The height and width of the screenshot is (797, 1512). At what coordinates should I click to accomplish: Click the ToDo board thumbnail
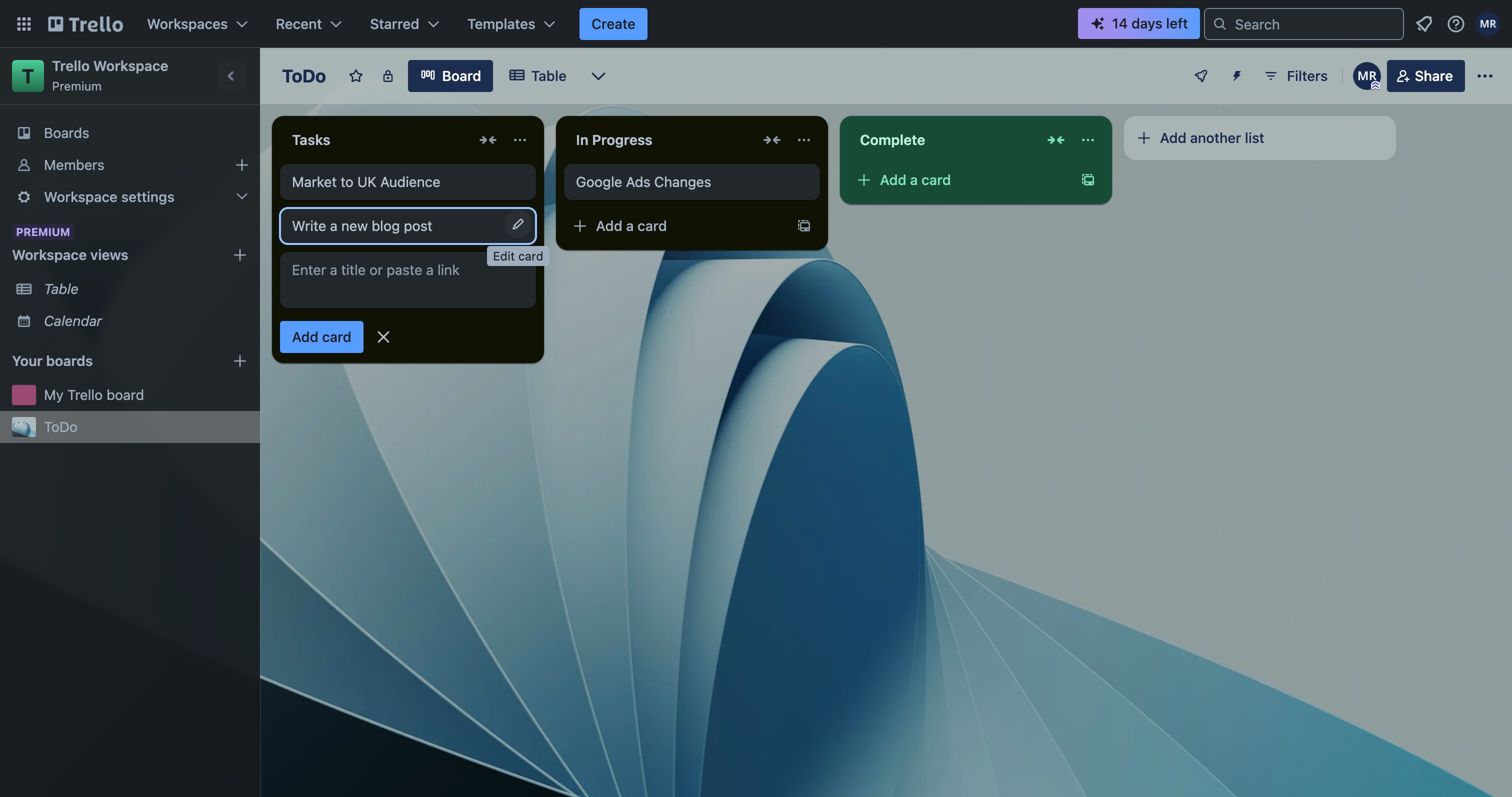tap(23, 426)
